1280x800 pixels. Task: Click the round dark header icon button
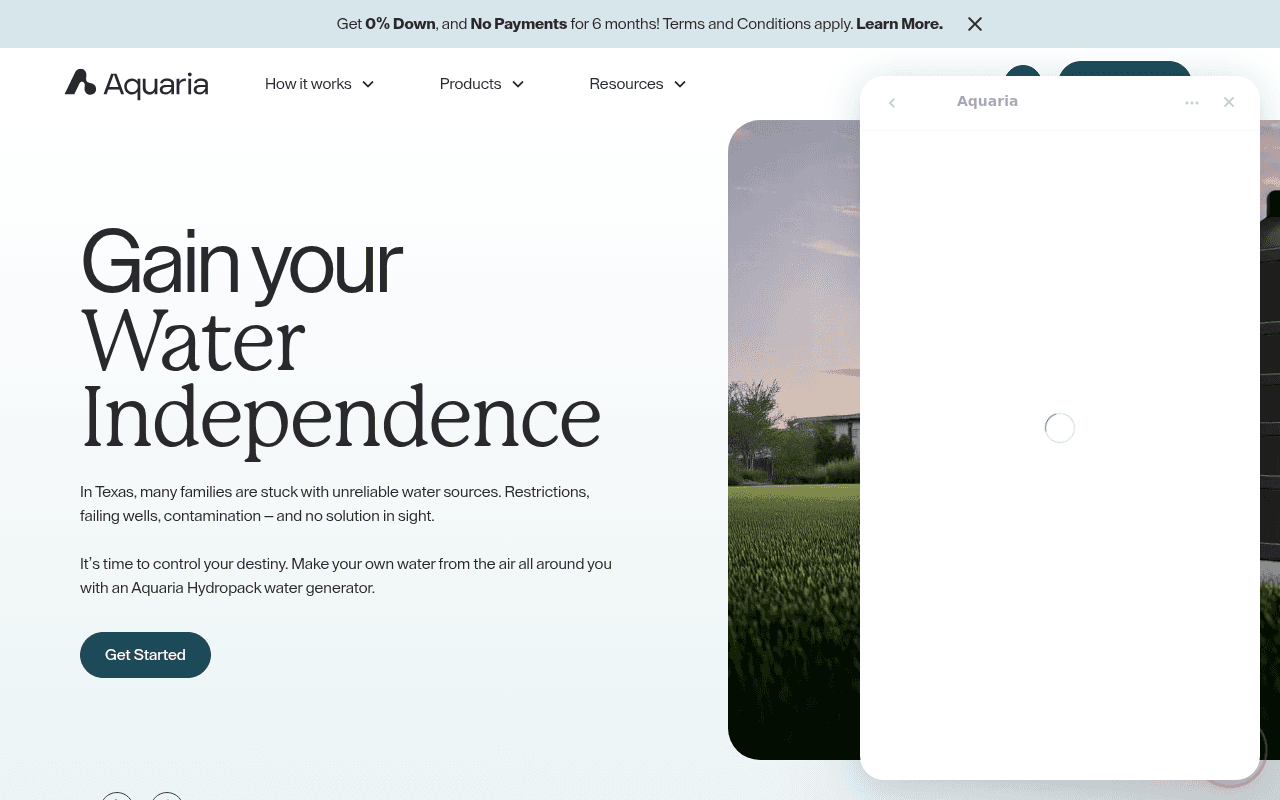pos(1022,70)
